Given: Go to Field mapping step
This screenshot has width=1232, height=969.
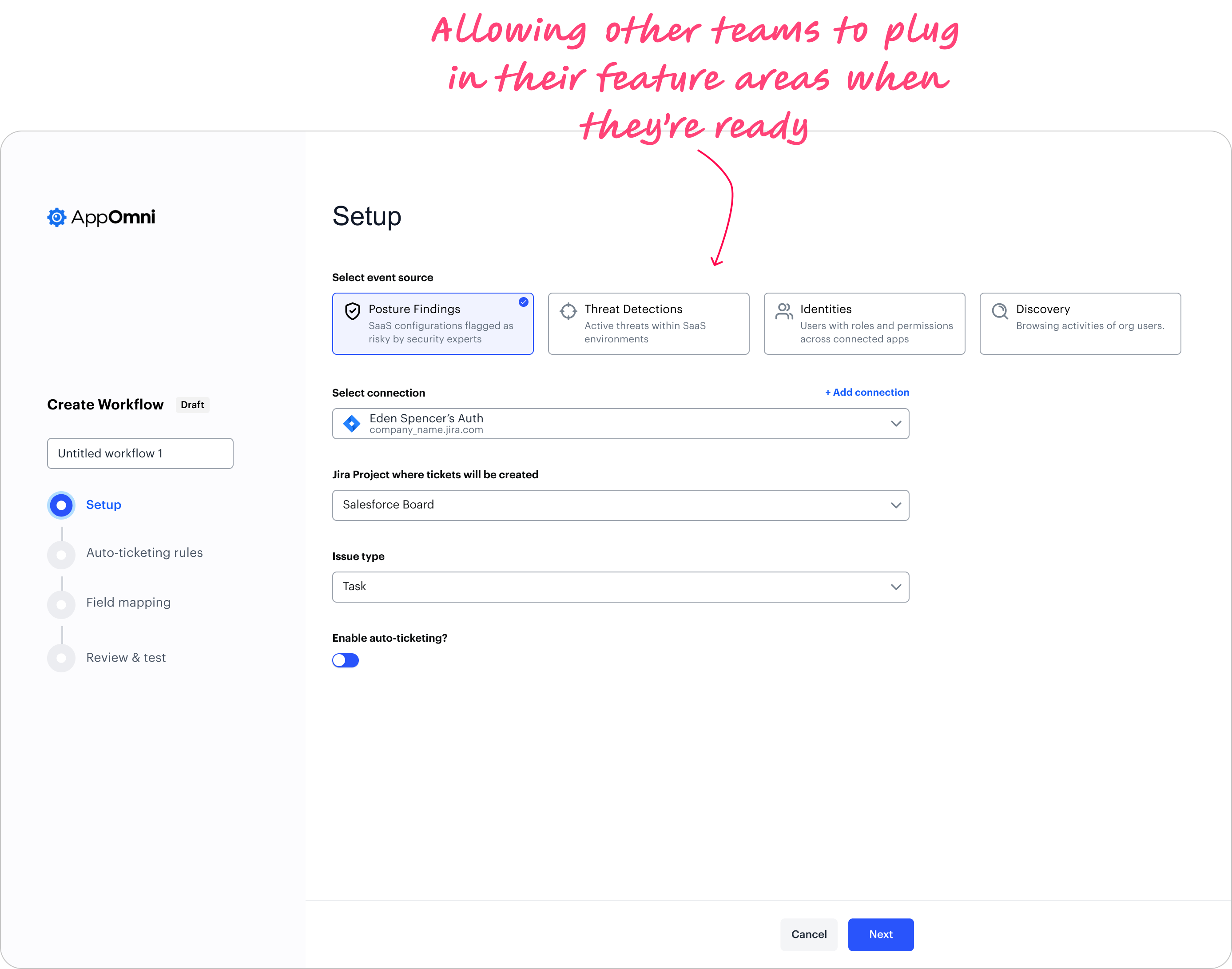Looking at the screenshot, I should coord(128,603).
